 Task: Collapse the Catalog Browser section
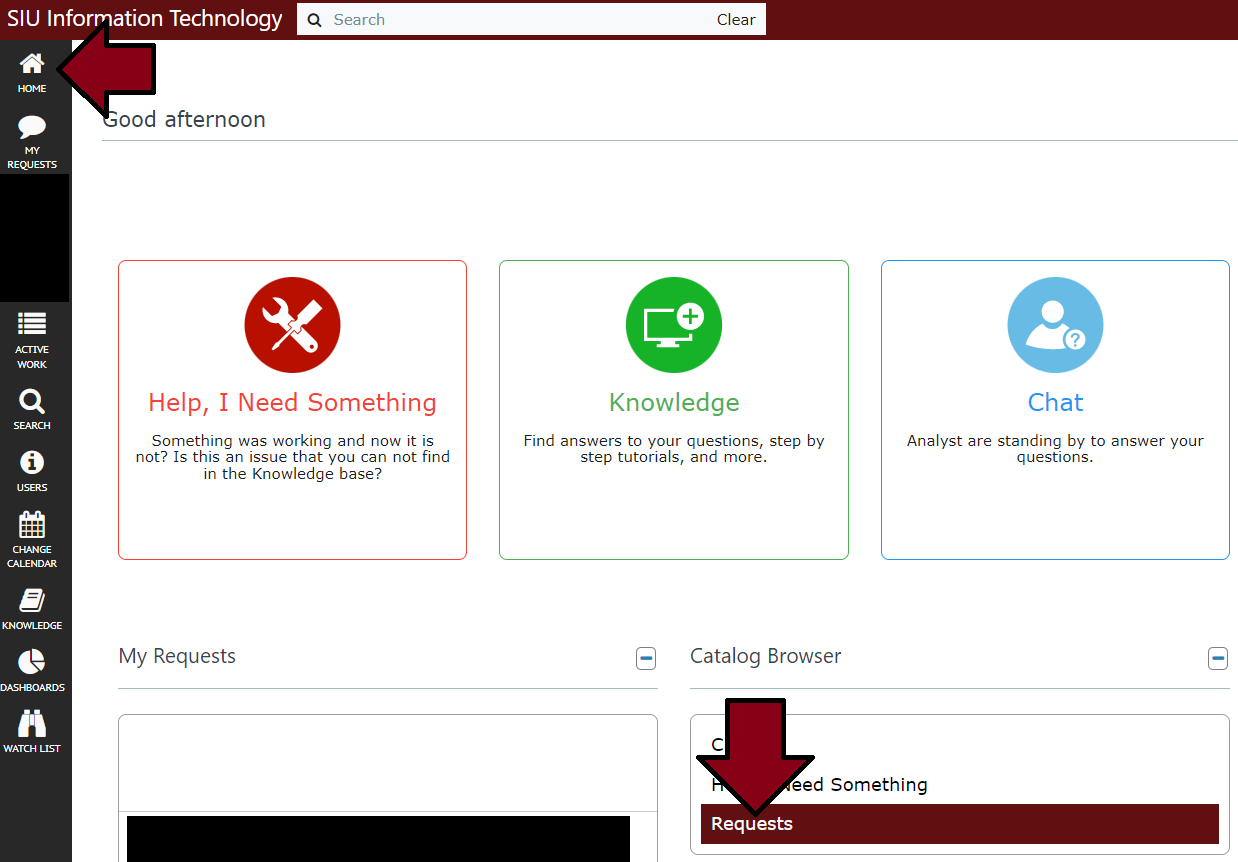(x=1218, y=658)
